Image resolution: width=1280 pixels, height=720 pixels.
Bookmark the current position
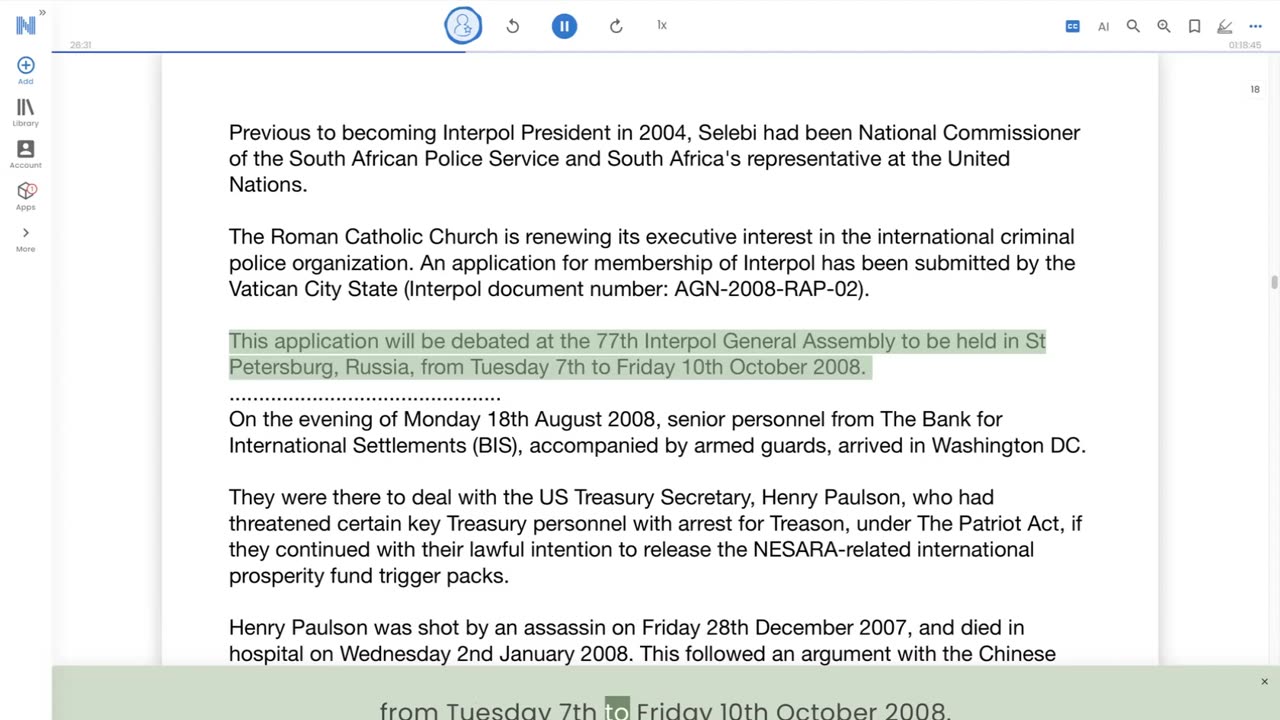coord(1194,26)
